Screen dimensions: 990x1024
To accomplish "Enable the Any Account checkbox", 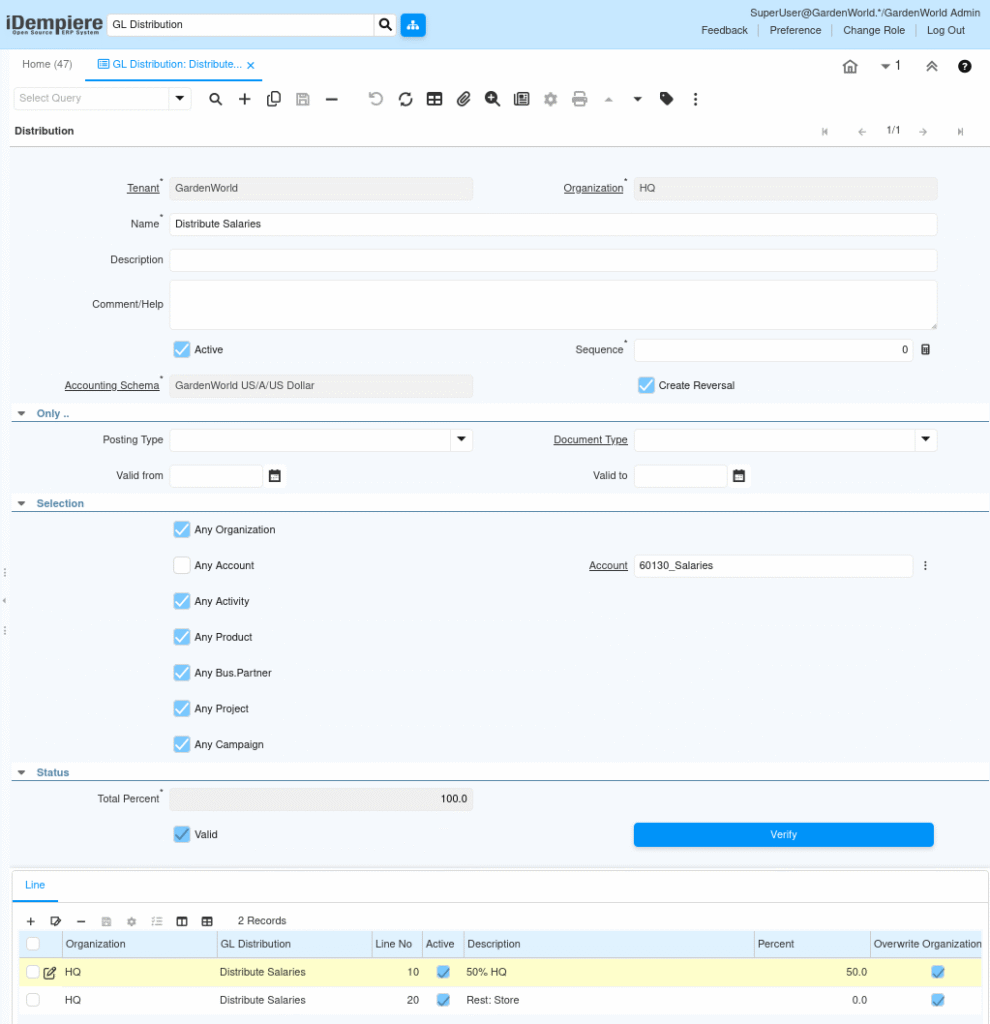I will (182, 566).
